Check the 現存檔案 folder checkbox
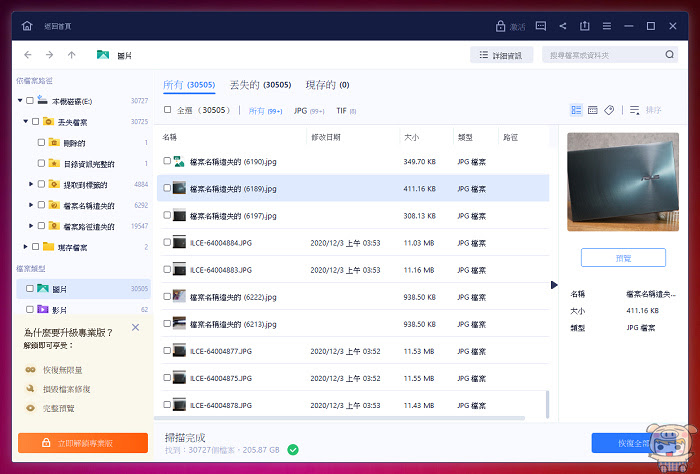Screen dimensions: 700x474 click(x=35, y=246)
